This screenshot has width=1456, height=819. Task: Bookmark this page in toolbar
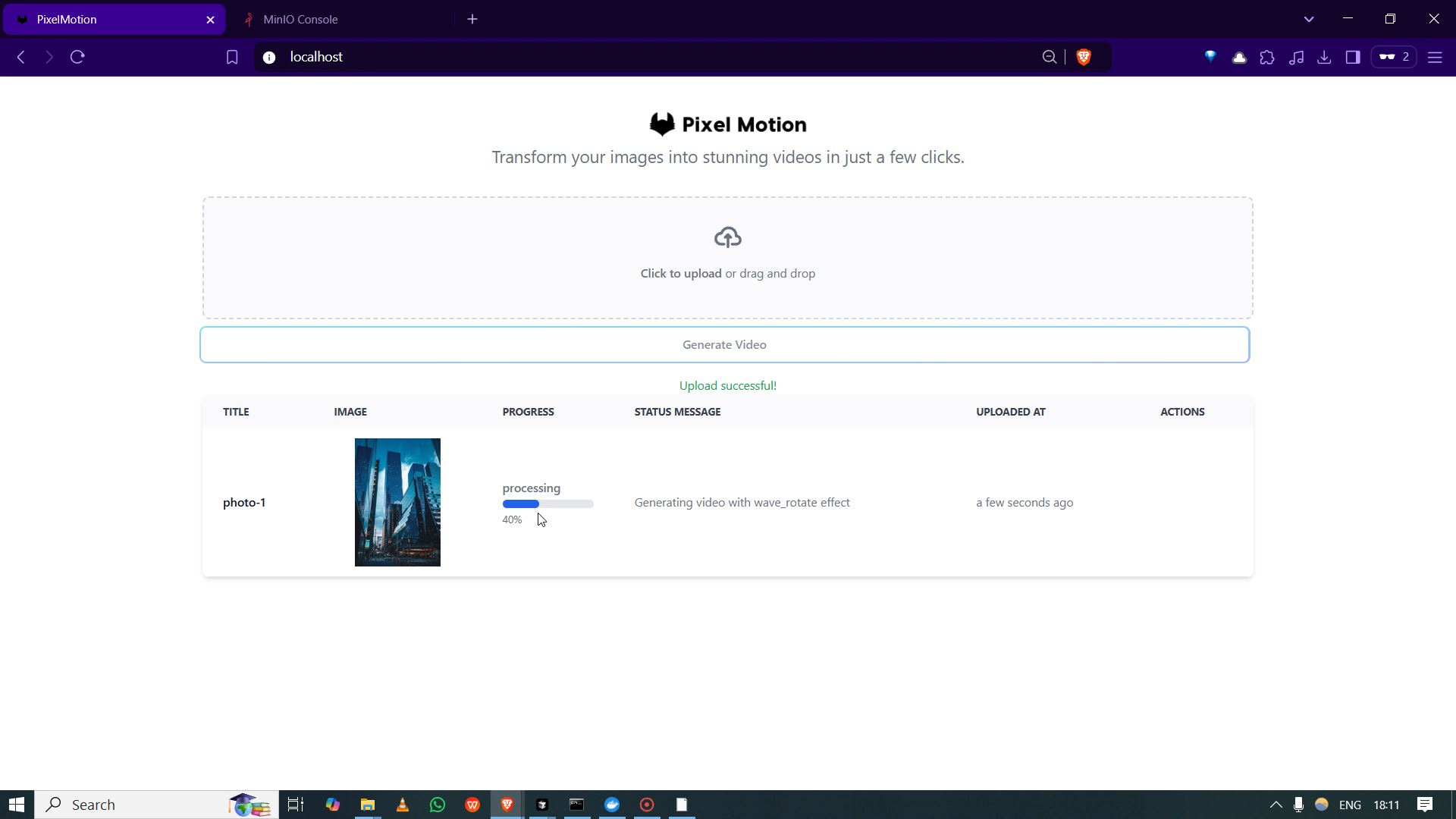coord(232,57)
